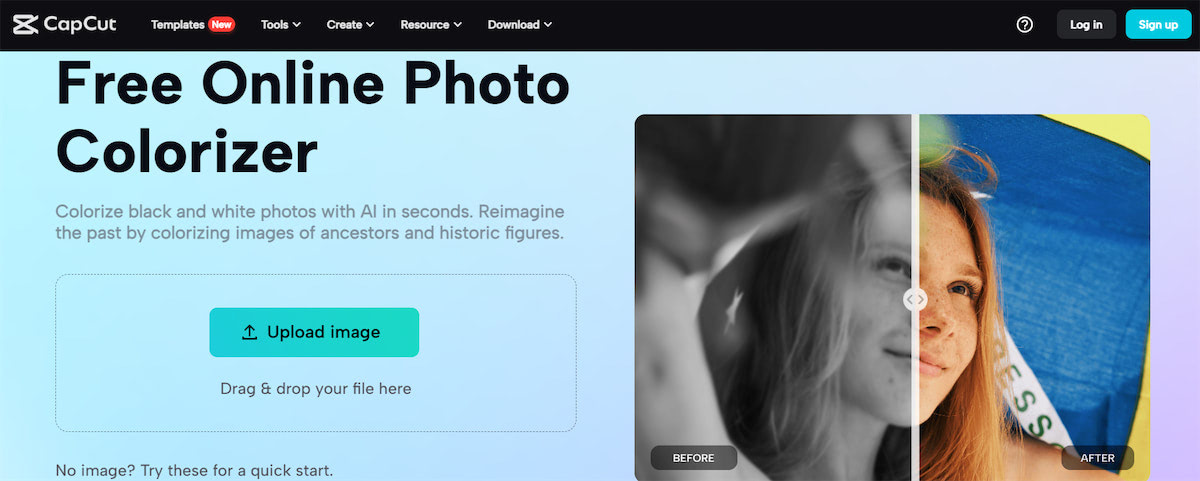Expand the Create dropdown menu
Screen dimensions: 1200x481
click(x=350, y=25)
